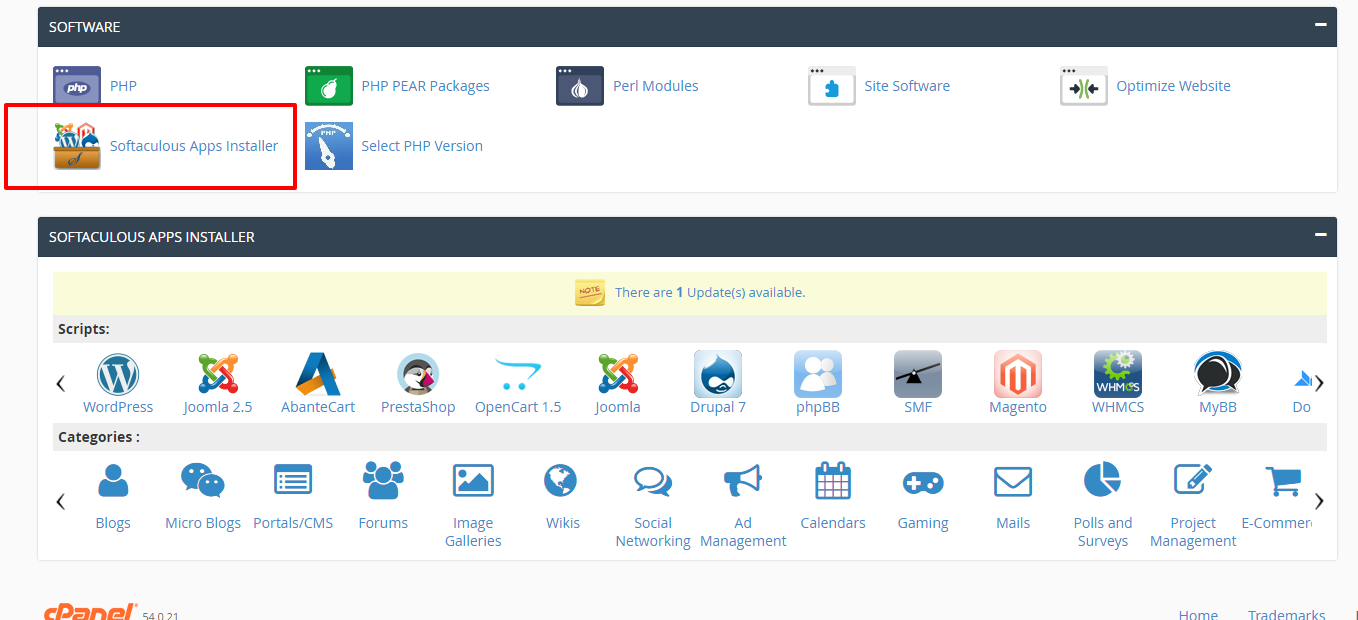Show previous scripts with left arrow
Screen dimensions: 1358x620
coord(61,383)
